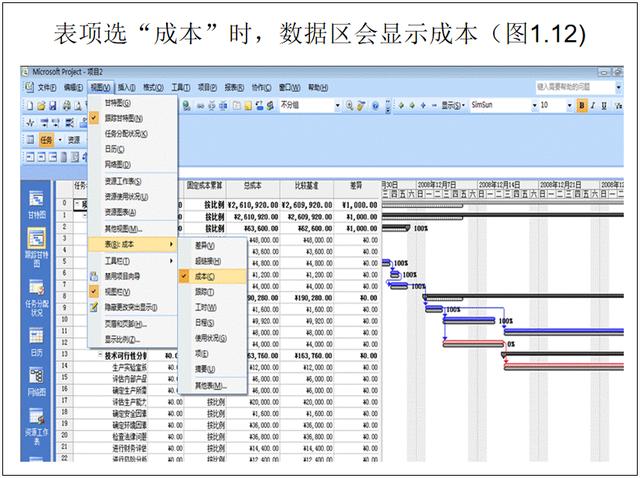Open the SimSun font name dropdown

pyautogui.click(x=534, y=106)
